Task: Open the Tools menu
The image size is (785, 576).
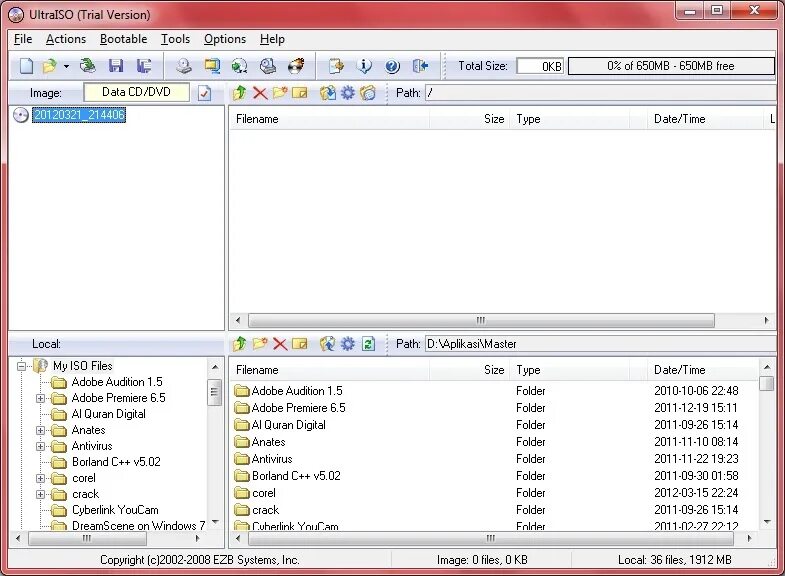Action: 175,39
